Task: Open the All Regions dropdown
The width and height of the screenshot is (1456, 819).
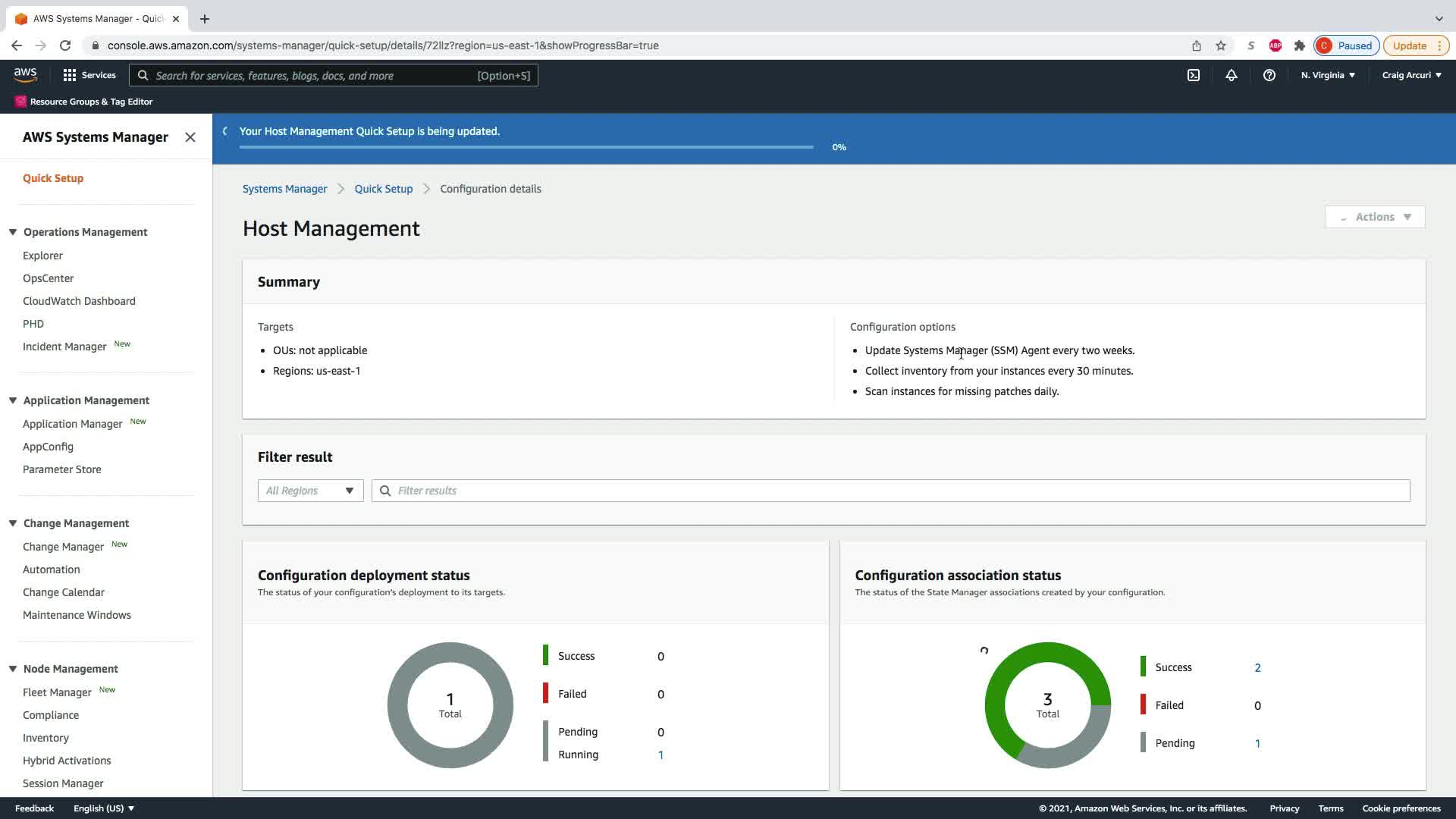Action: click(310, 491)
